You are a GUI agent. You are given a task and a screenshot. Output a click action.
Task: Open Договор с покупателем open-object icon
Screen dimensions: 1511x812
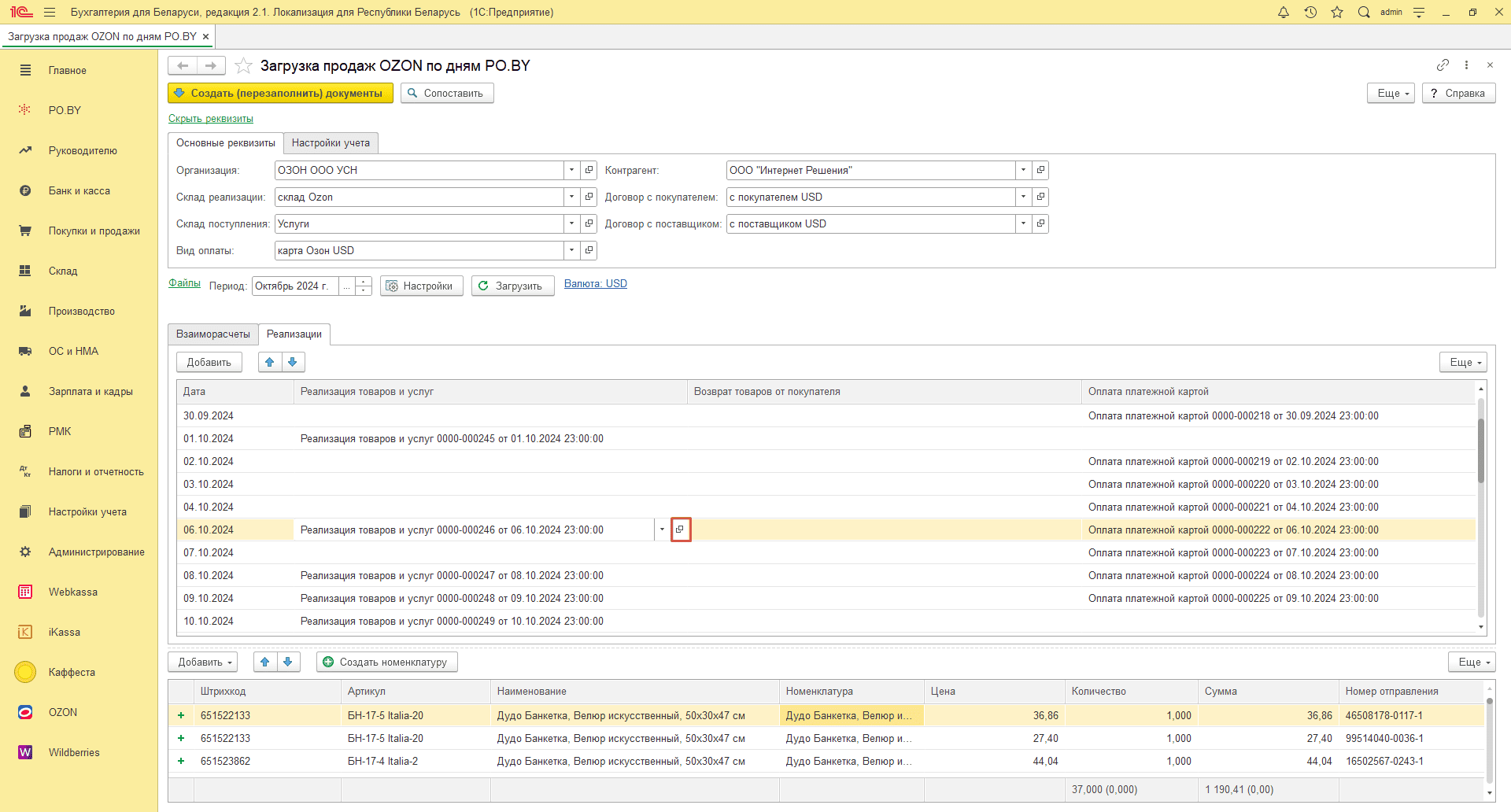point(1040,197)
